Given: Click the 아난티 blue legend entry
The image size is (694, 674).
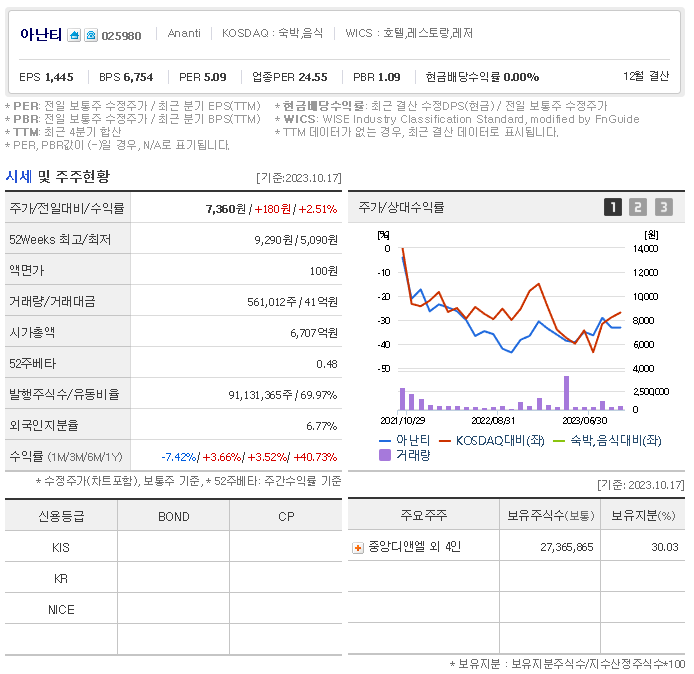Looking at the screenshot, I should pyautogui.click(x=405, y=440).
